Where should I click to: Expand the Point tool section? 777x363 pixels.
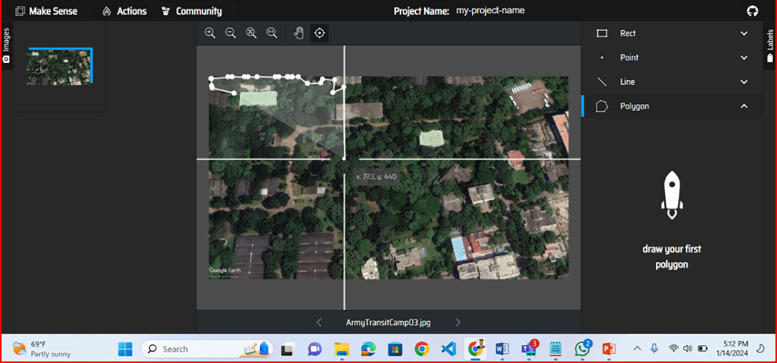tap(671, 57)
